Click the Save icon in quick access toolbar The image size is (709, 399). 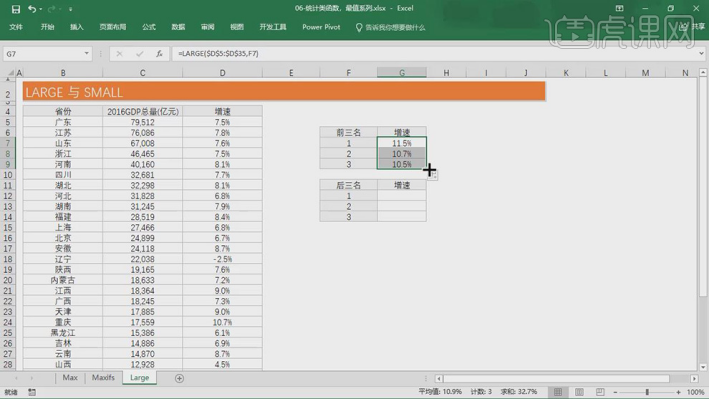click(x=16, y=9)
